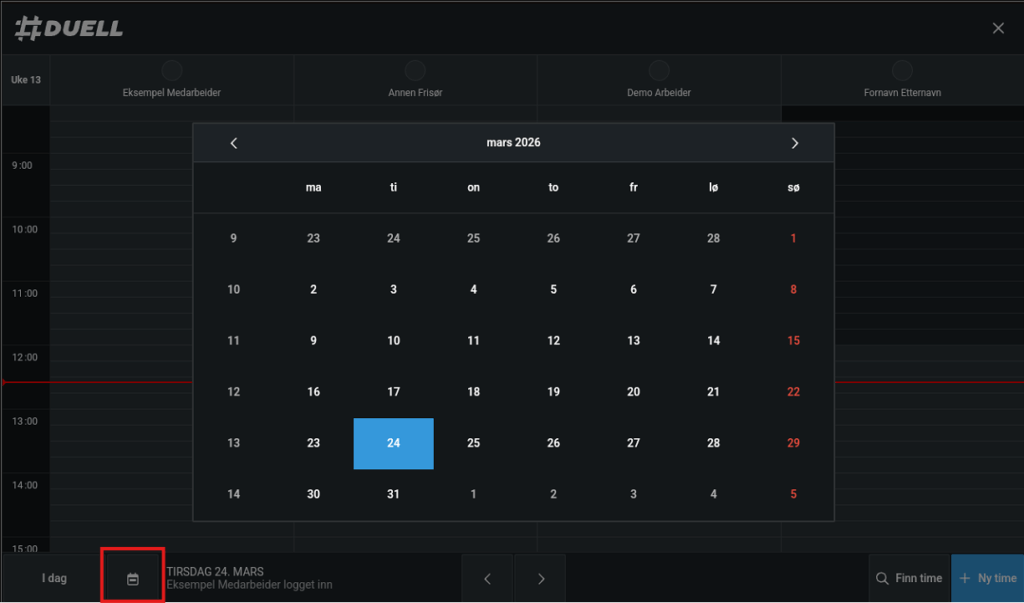Pick 31 March in the calendar
This screenshot has width=1024, height=603.
coord(393,494)
